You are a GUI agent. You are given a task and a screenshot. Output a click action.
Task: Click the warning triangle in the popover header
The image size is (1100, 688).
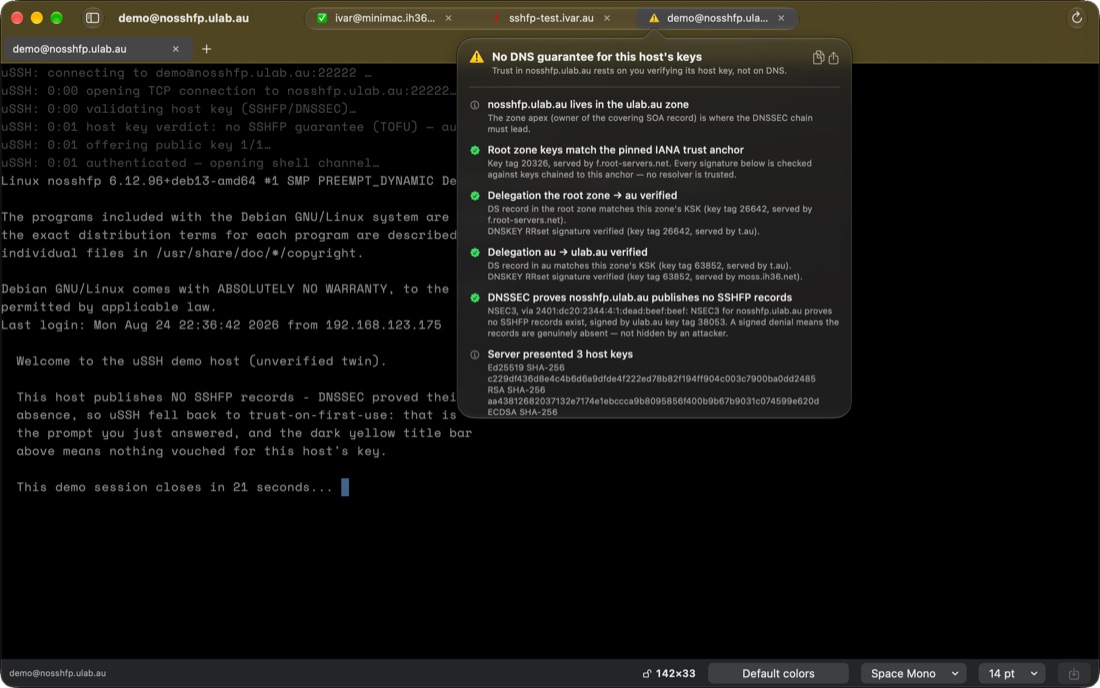point(477,58)
